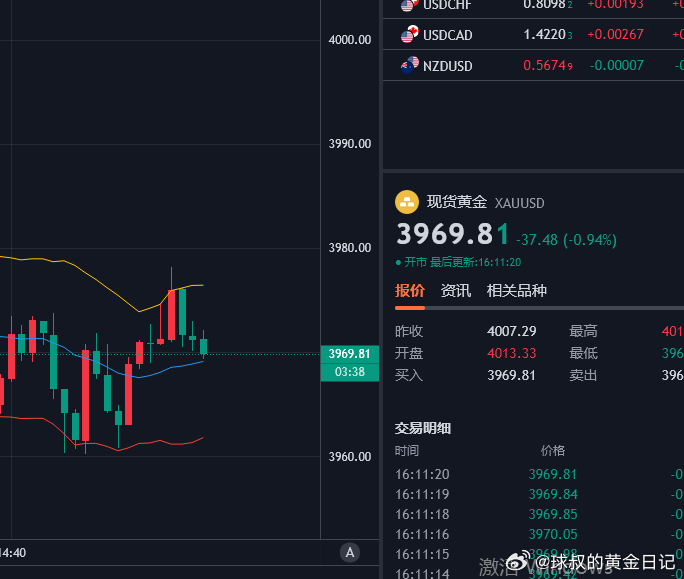
Task: Click the NZDUSD price 0.5674
Action: point(548,65)
